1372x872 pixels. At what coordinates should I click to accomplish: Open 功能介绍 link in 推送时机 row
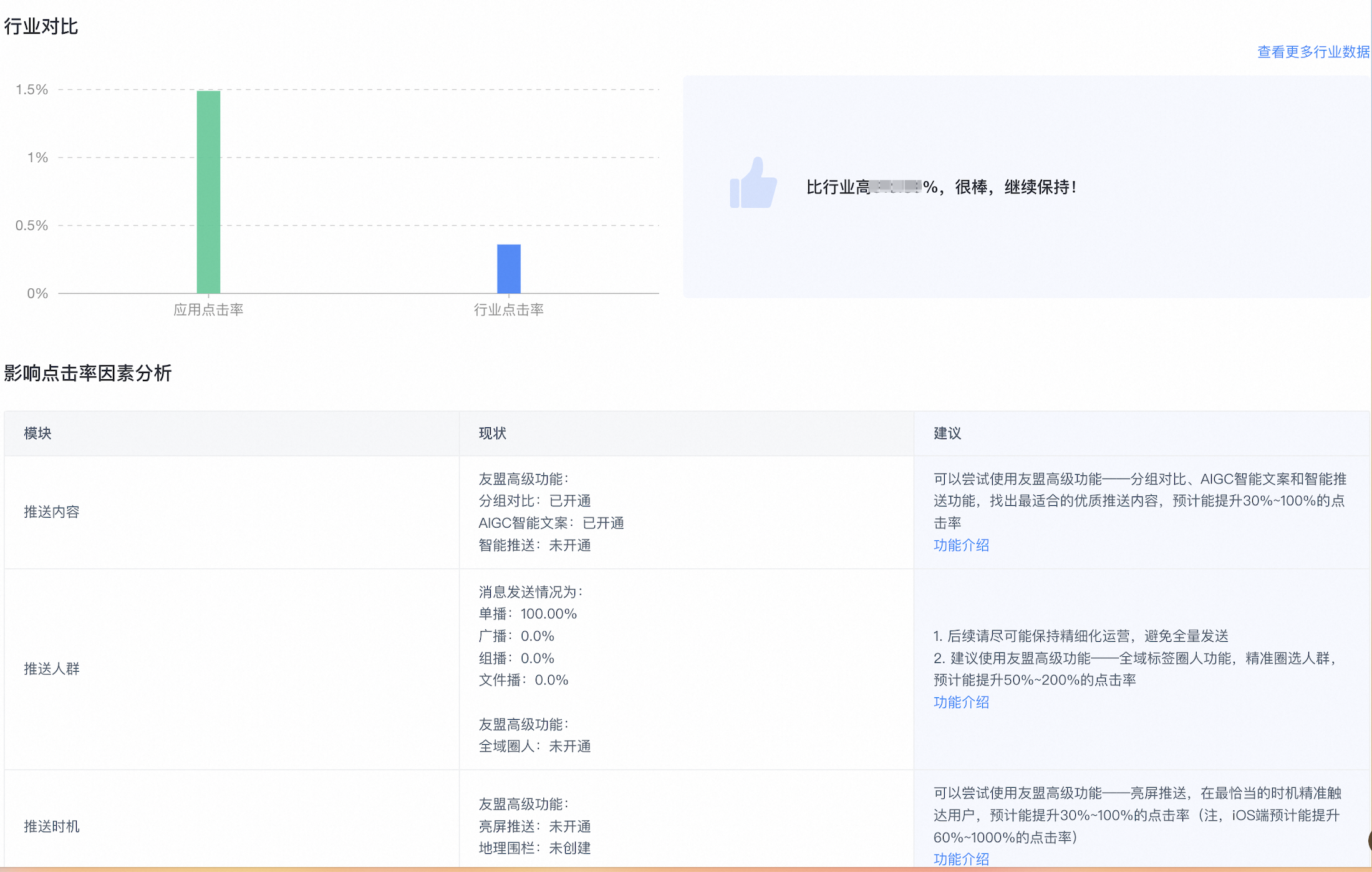tap(961, 859)
